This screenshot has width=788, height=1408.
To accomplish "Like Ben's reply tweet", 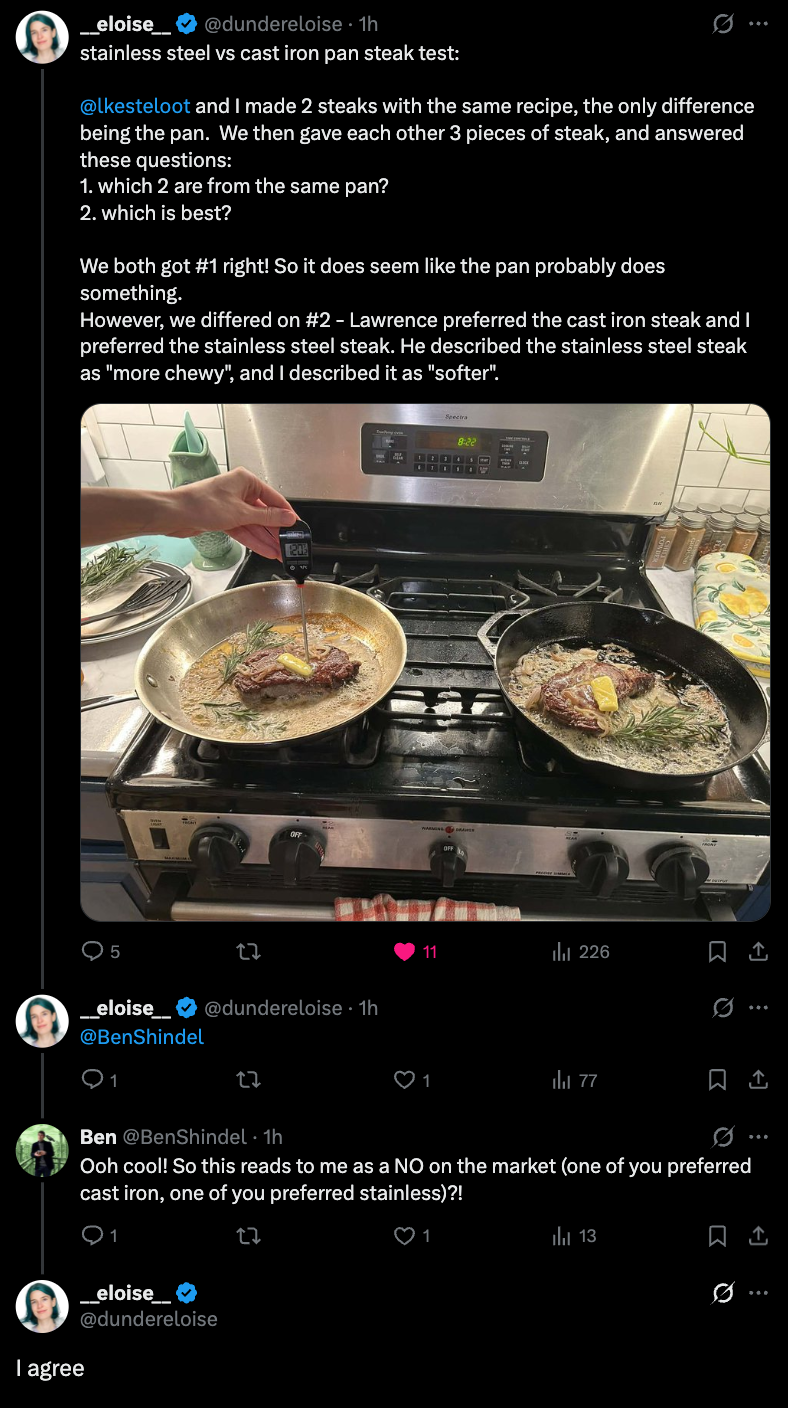I will [404, 1236].
